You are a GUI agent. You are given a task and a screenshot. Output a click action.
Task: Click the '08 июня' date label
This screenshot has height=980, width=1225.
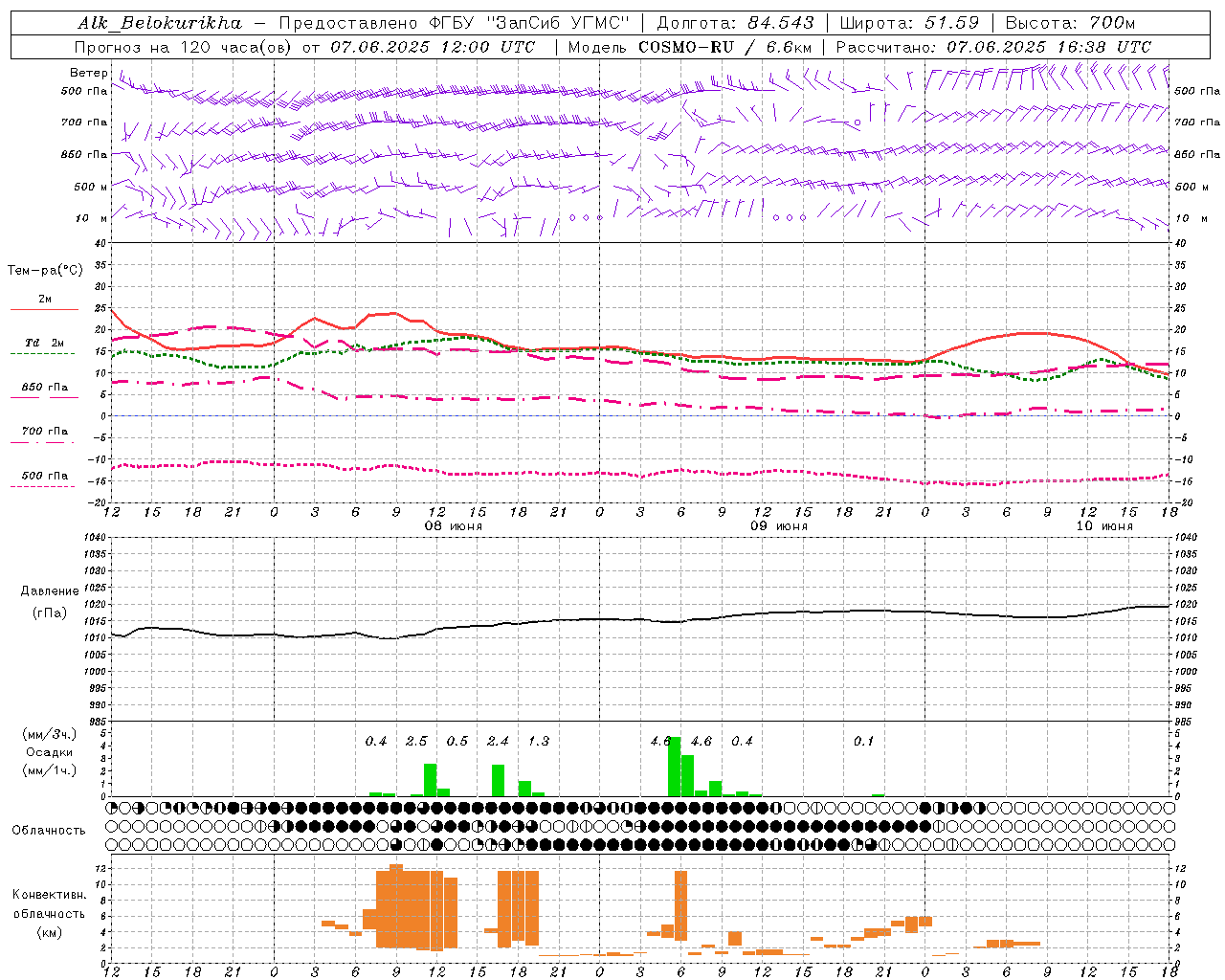[454, 526]
